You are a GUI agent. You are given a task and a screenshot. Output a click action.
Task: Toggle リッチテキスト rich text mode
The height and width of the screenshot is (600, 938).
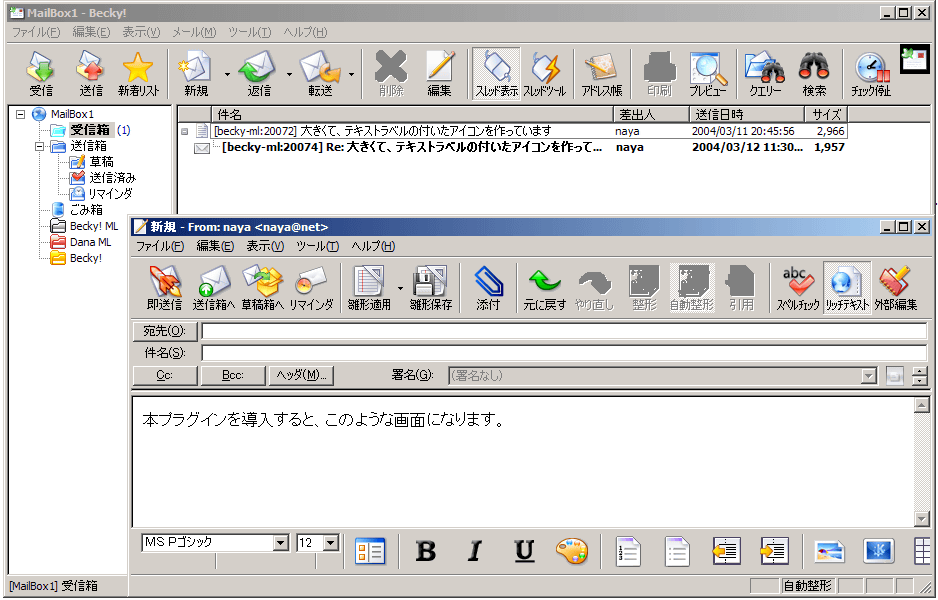click(847, 287)
